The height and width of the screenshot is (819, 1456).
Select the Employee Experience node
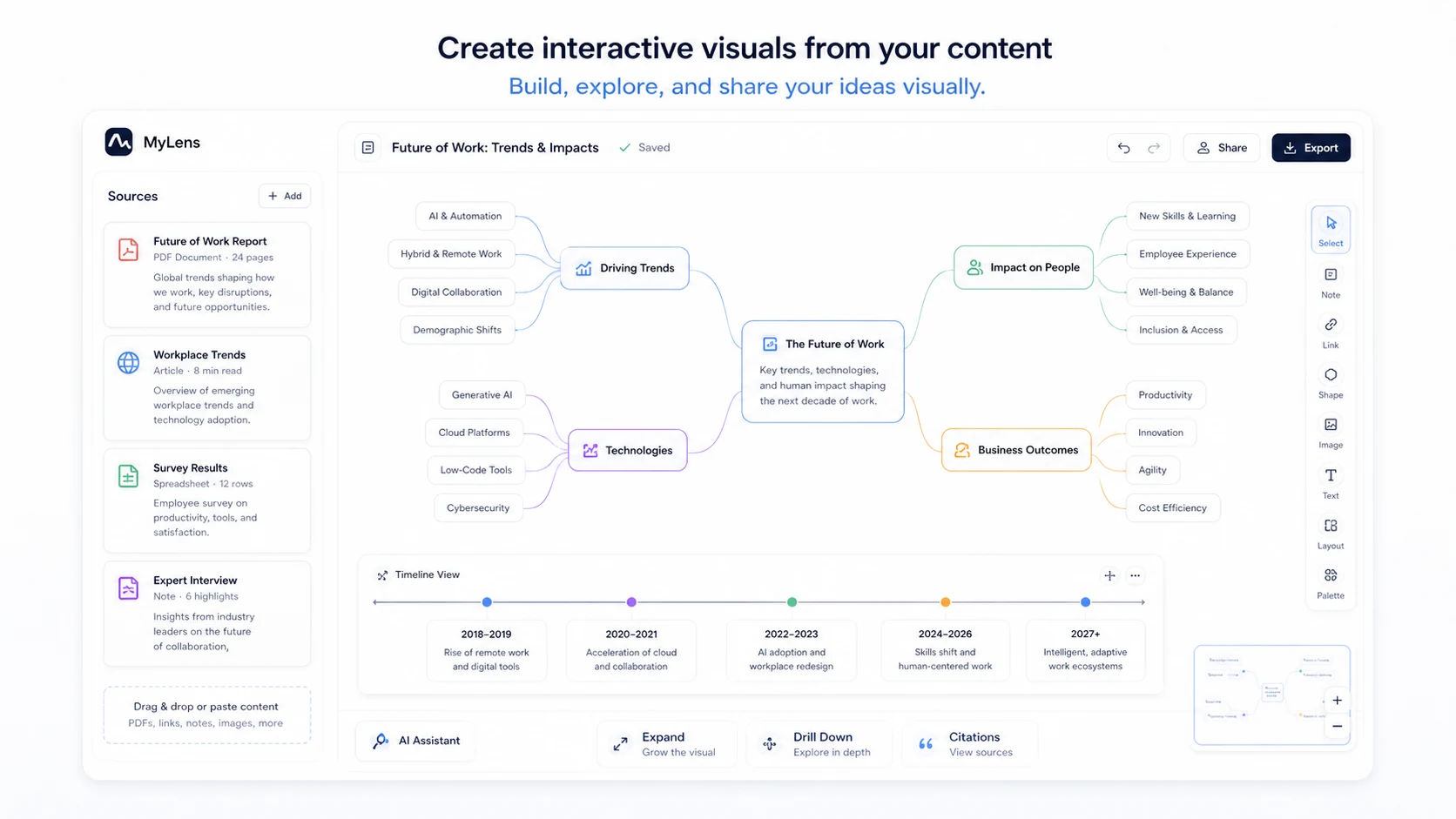click(x=1188, y=254)
